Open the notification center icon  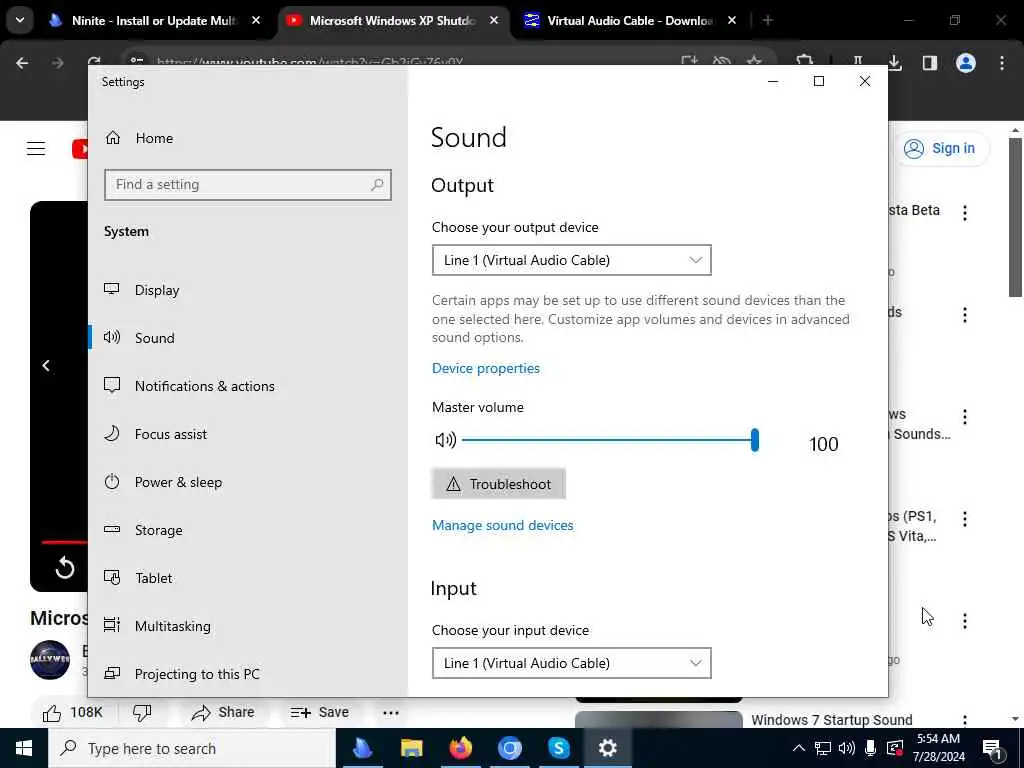[993, 749]
